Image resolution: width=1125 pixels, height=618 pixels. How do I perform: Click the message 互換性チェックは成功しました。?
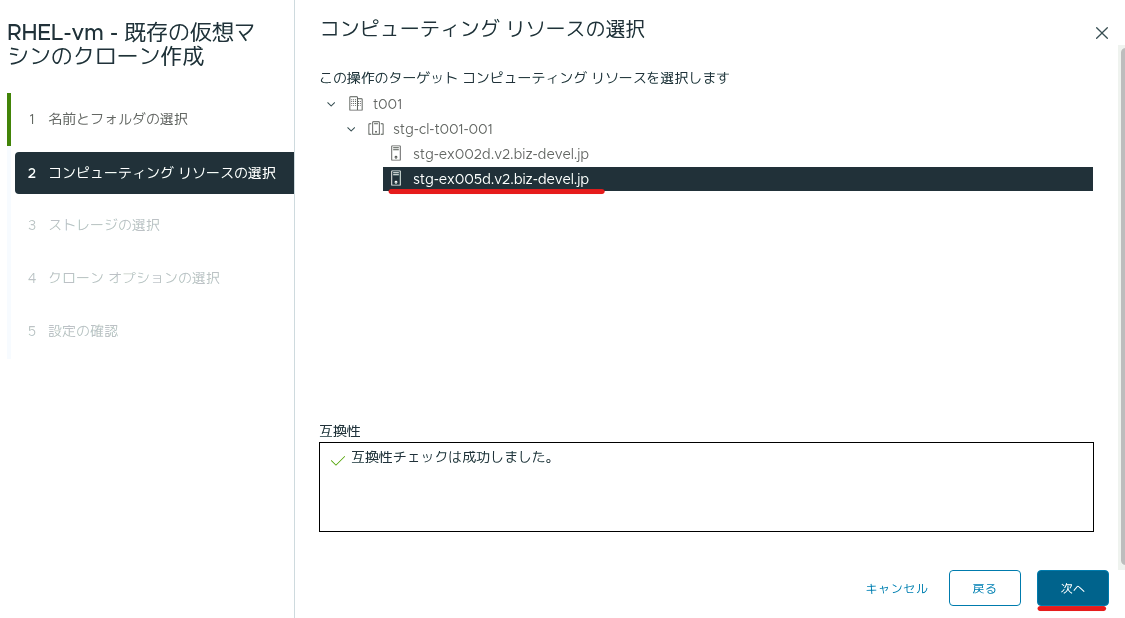[453, 458]
